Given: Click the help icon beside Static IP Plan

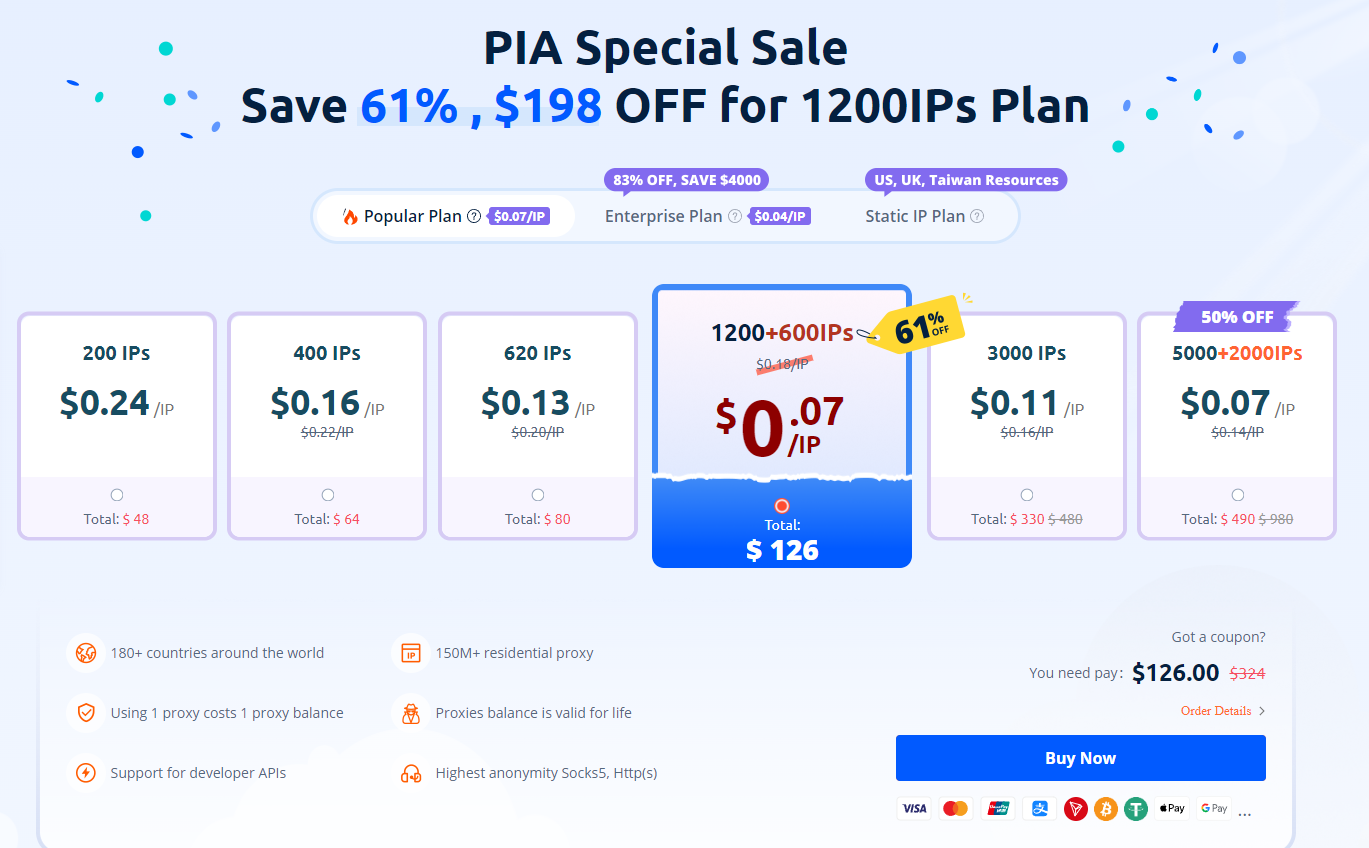Looking at the screenshot, I should pyautogui.click(x=977, y=216).
